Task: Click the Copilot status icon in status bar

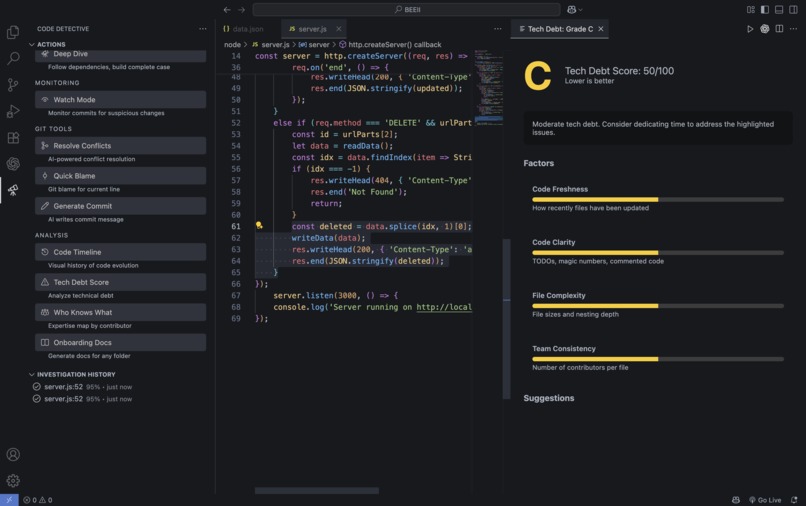Action: coord(736,500)
